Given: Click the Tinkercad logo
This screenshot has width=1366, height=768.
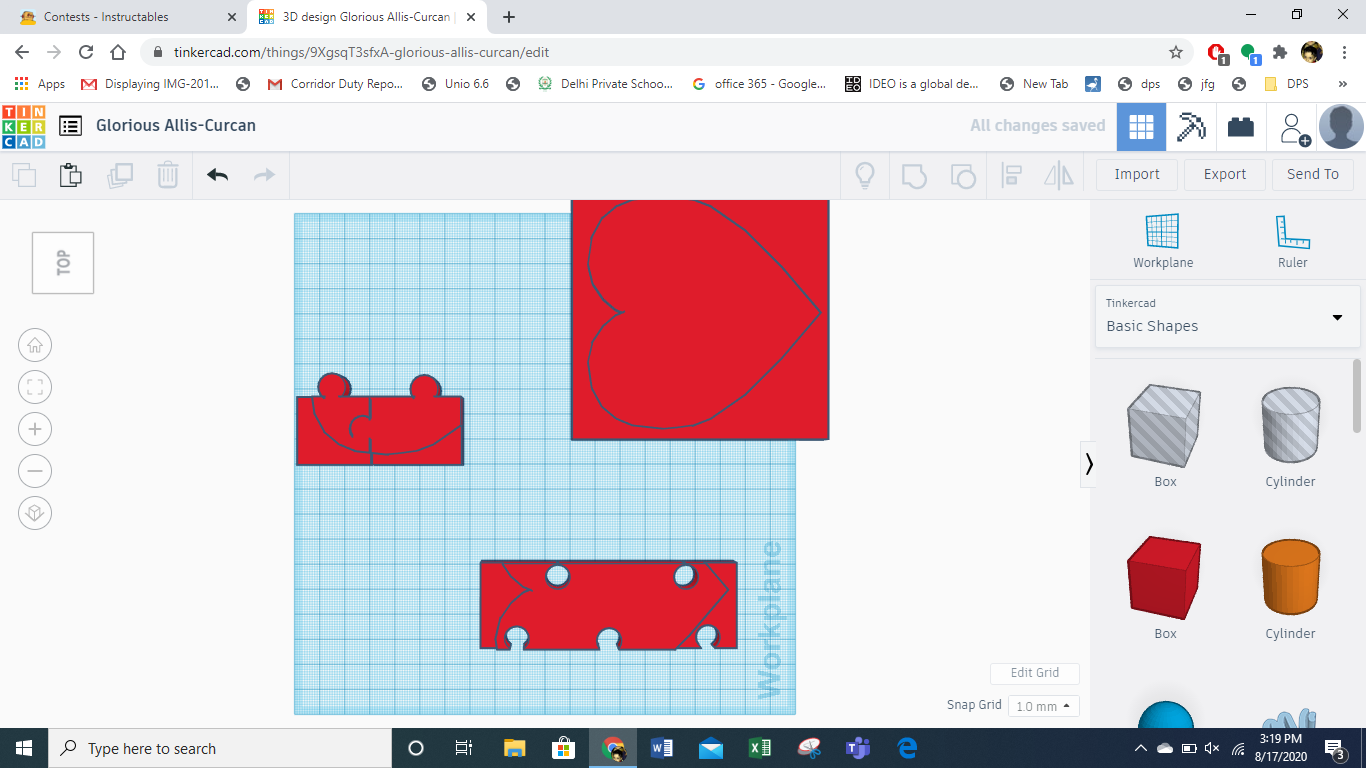Looking at the screenshot, I should pos(24,126).
